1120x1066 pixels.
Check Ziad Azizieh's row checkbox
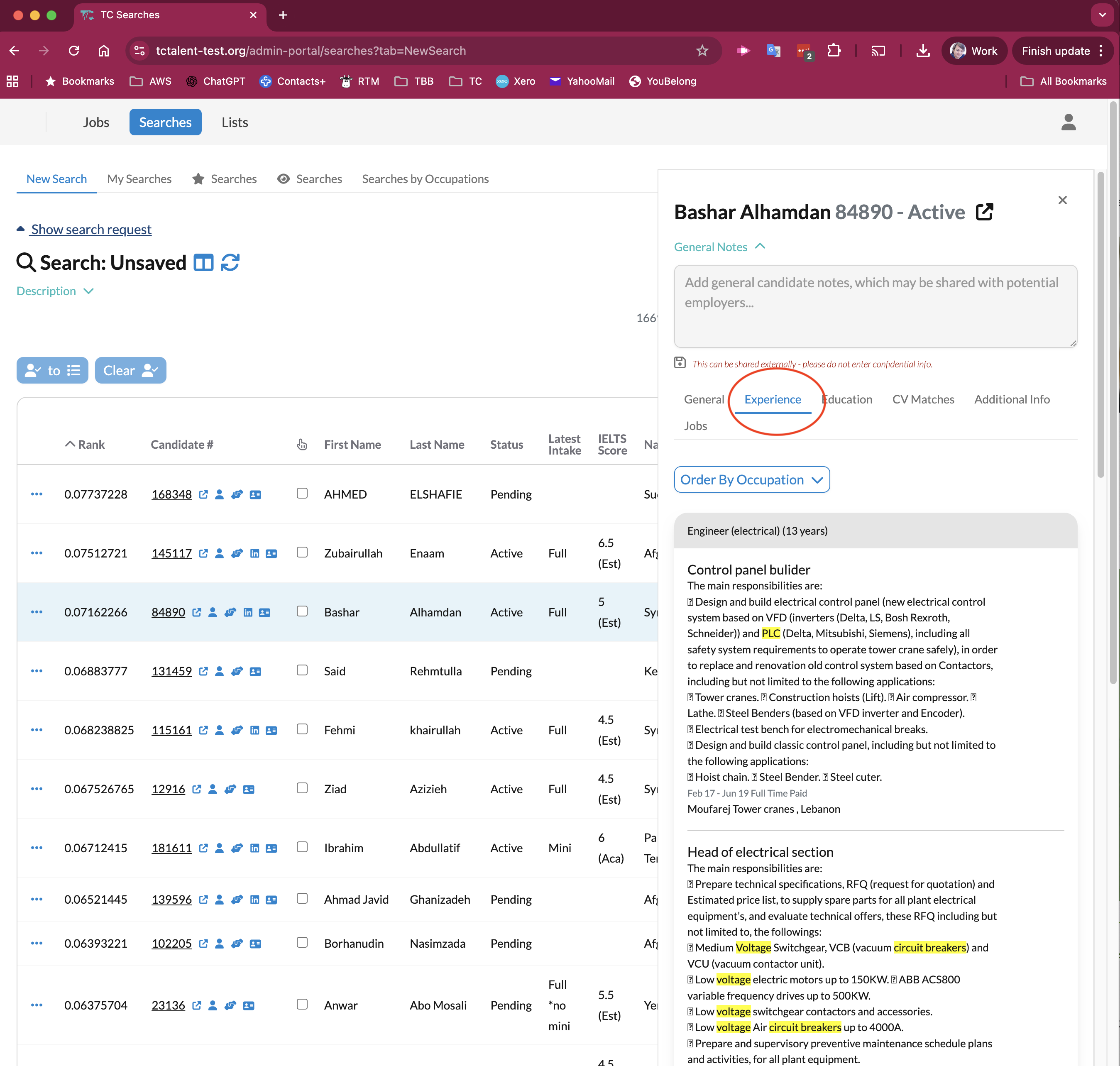(x=302, y=787)
